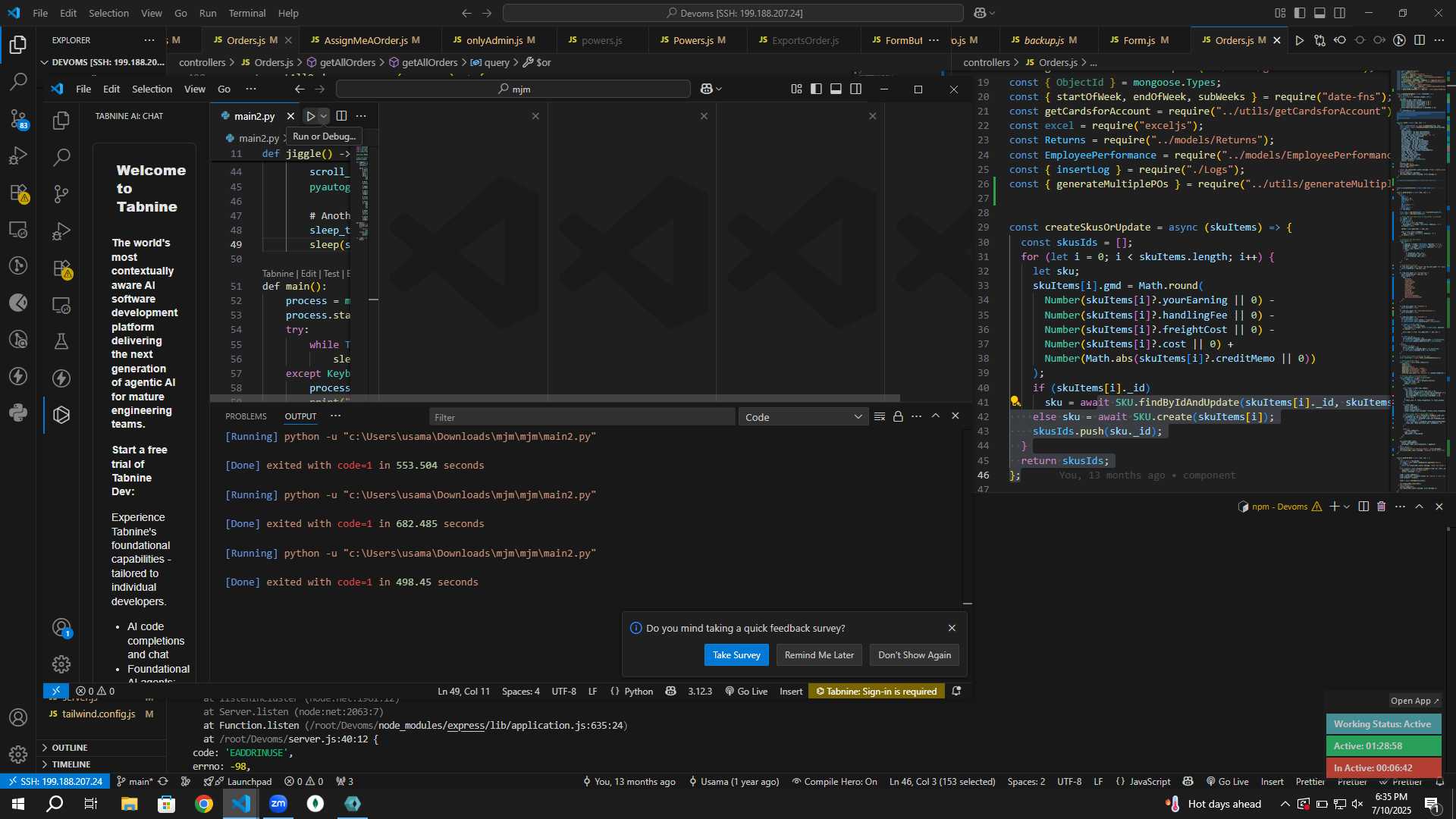
Task: Toggle output scroll lock in mjm panel
Action: click(x=898, y=416)
